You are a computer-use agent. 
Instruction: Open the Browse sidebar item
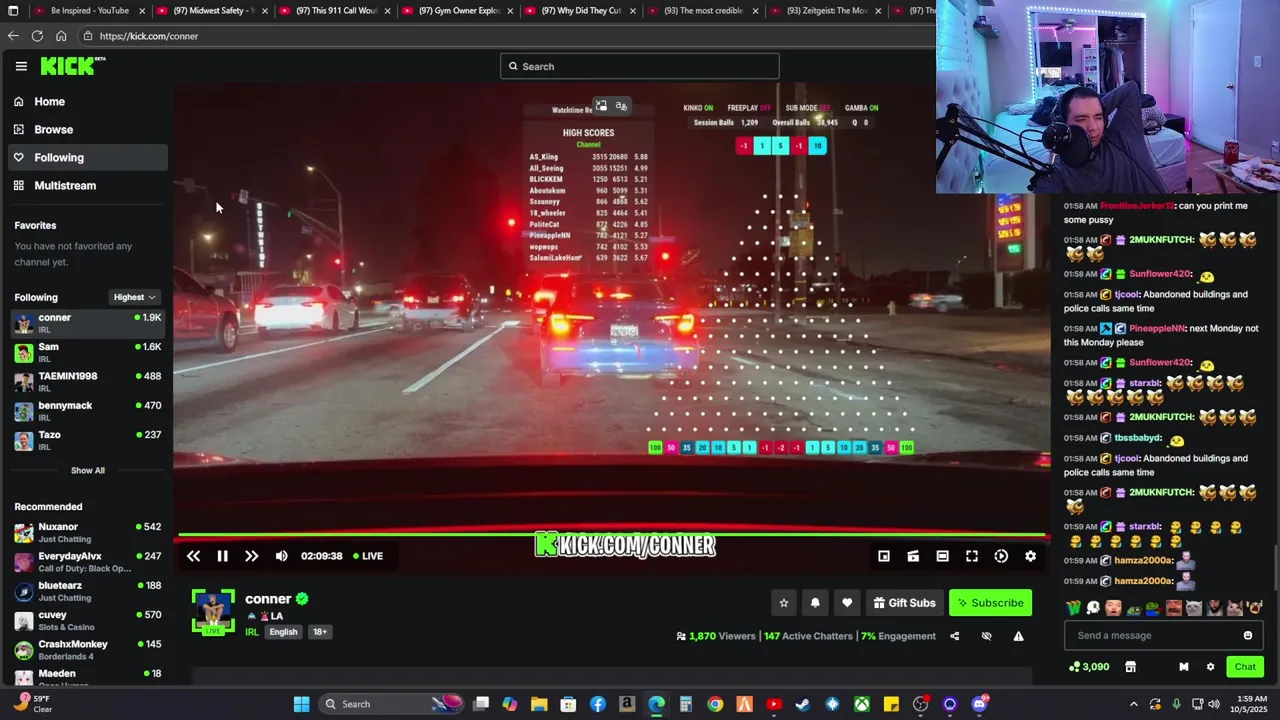pos(88,129)
